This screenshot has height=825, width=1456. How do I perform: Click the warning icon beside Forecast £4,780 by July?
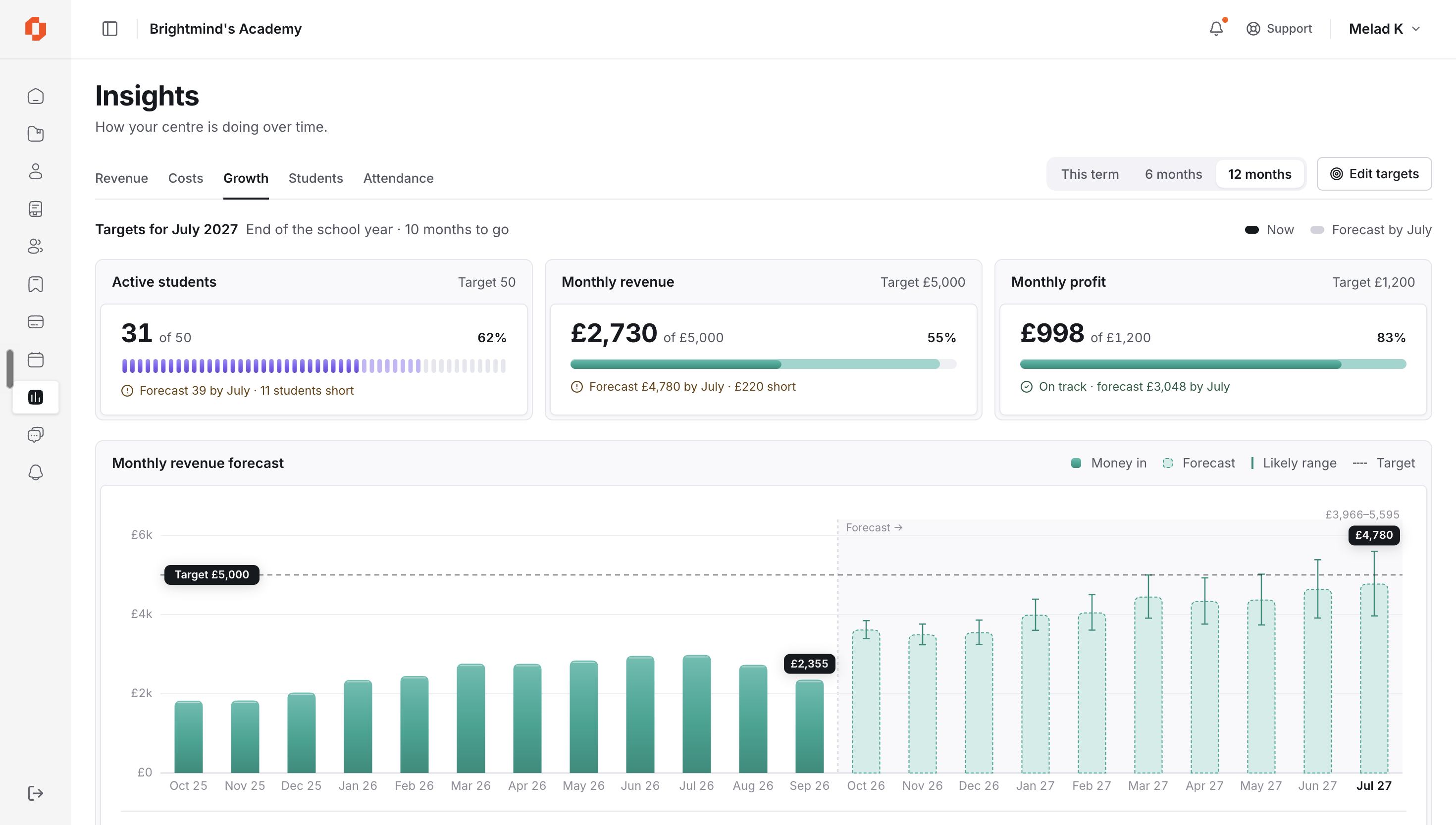(x=577, y=386)
